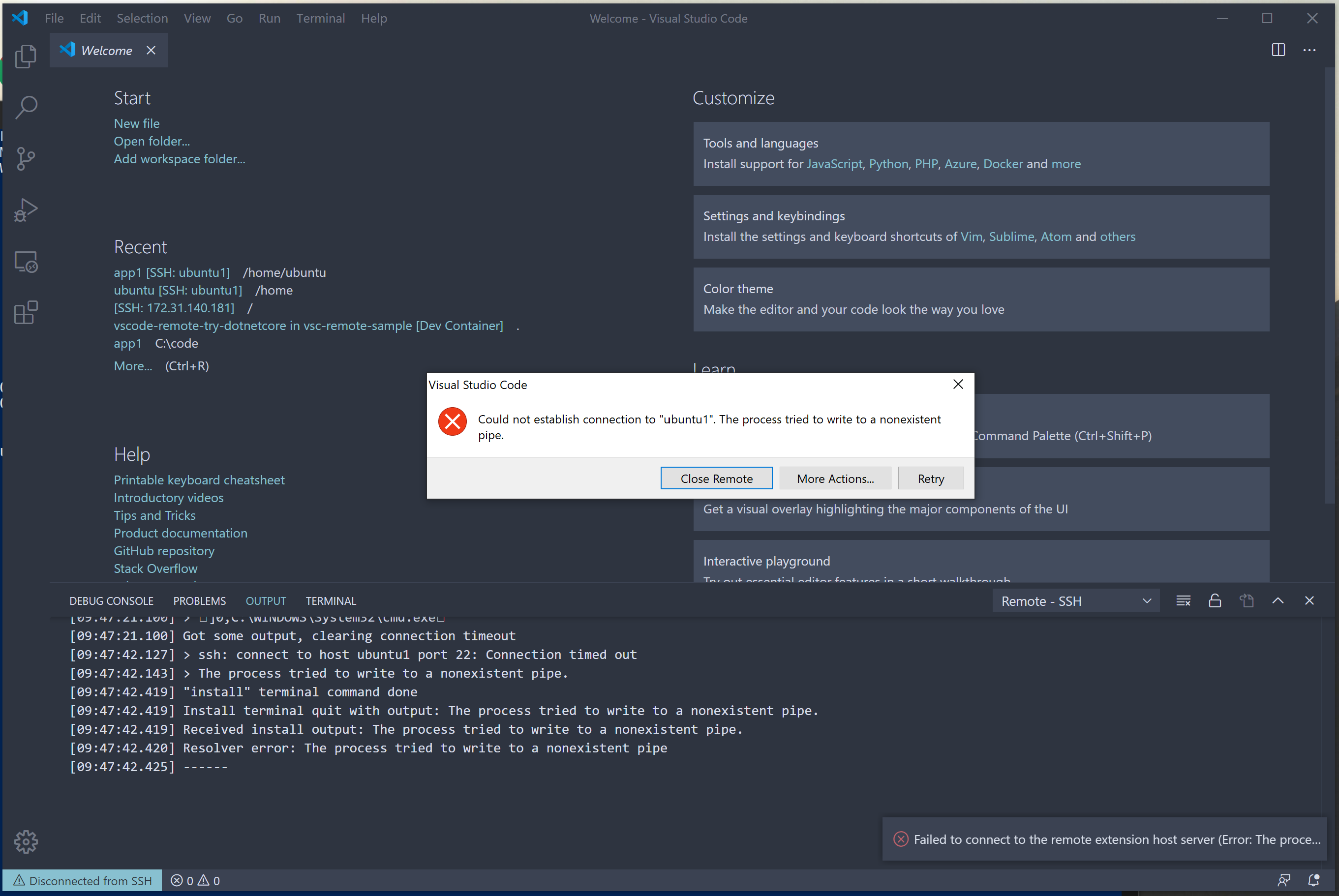
Task: Select the Search icon in activity bar
Action: coord(26,107)
